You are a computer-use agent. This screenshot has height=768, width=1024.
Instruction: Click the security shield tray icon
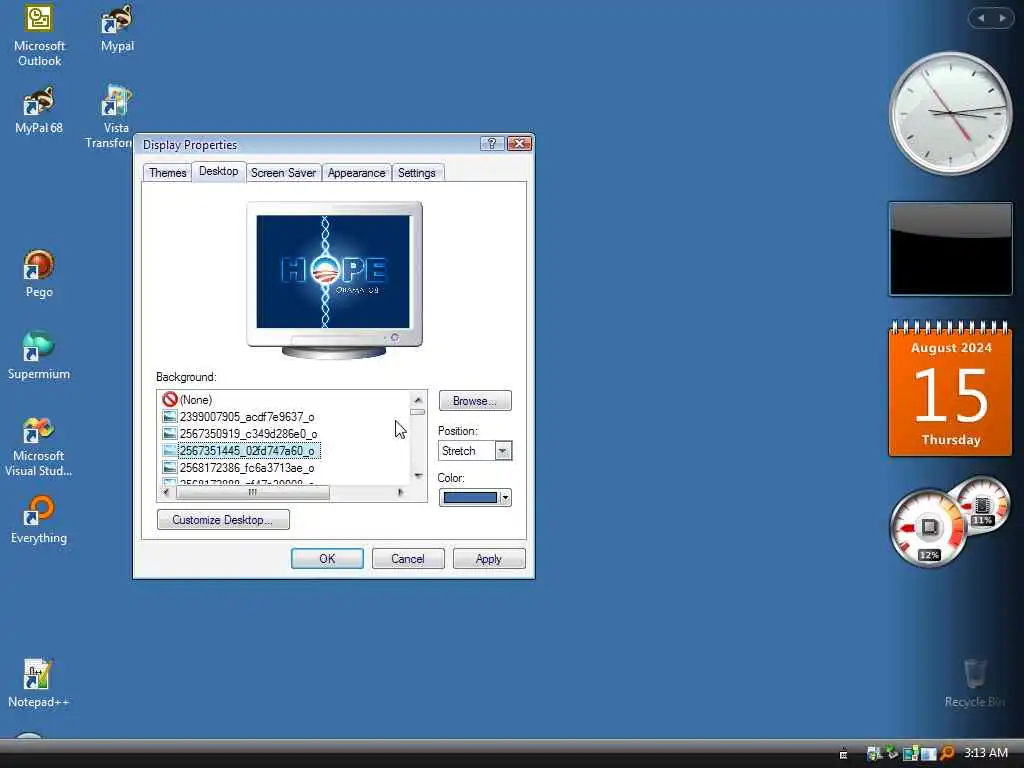click(873, 754)
